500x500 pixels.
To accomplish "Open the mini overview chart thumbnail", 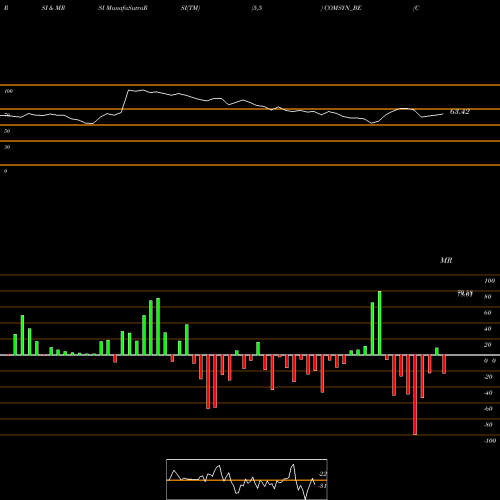I will (247, 479).
